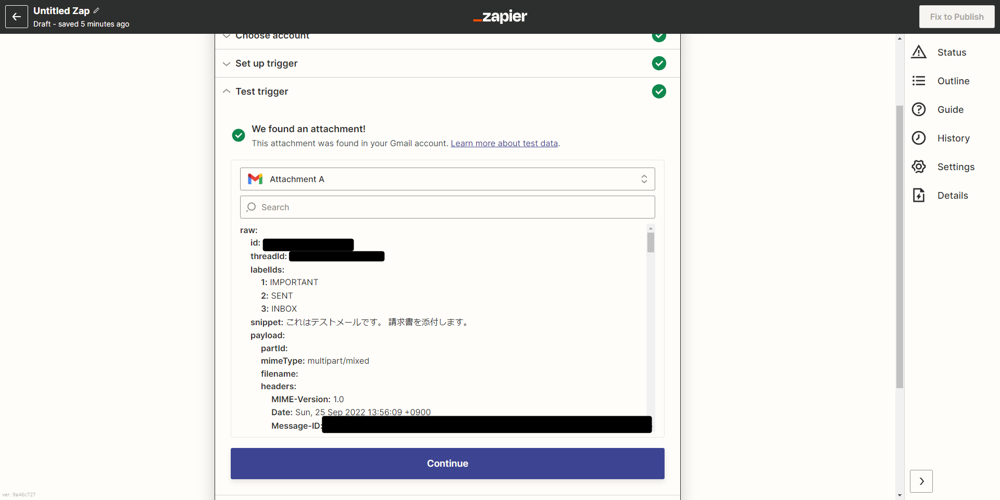Select the History sidebar label
This screenshot has width=1000, height=500.
click(x=953, y=138)
